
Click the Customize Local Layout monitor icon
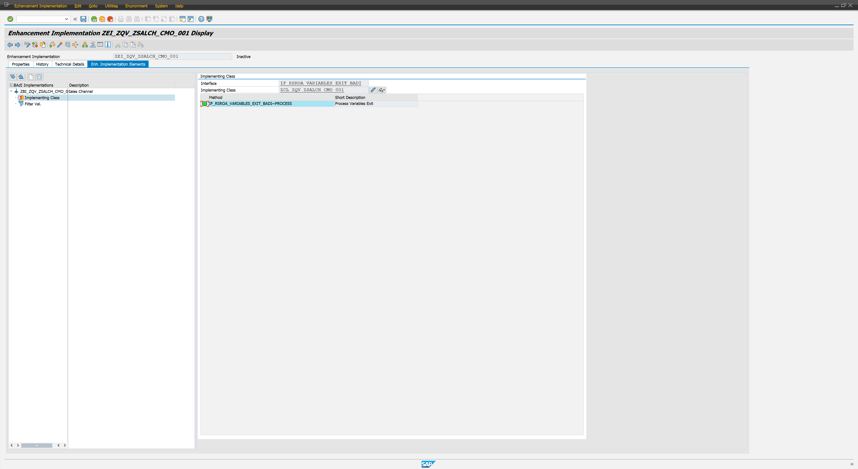[210, 19]
